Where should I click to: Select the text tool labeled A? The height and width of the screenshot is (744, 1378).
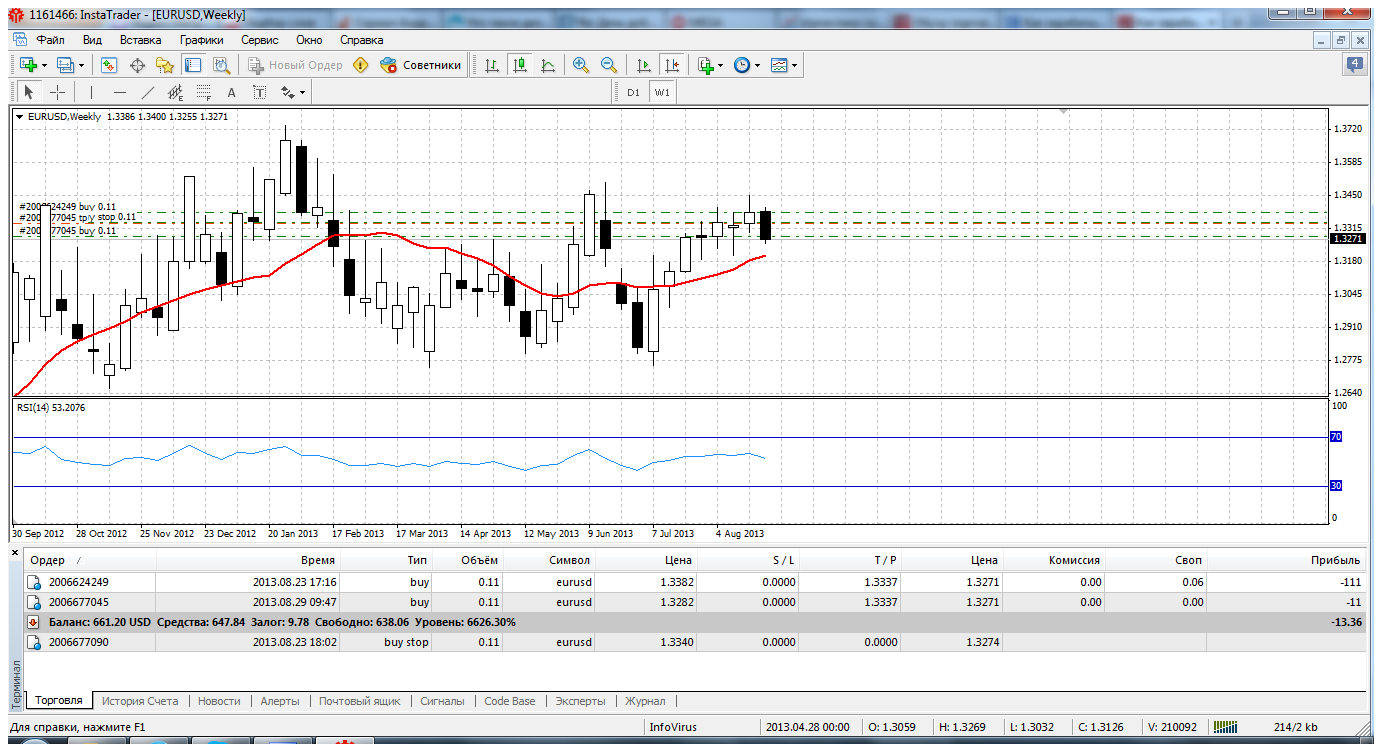(231, 93)
